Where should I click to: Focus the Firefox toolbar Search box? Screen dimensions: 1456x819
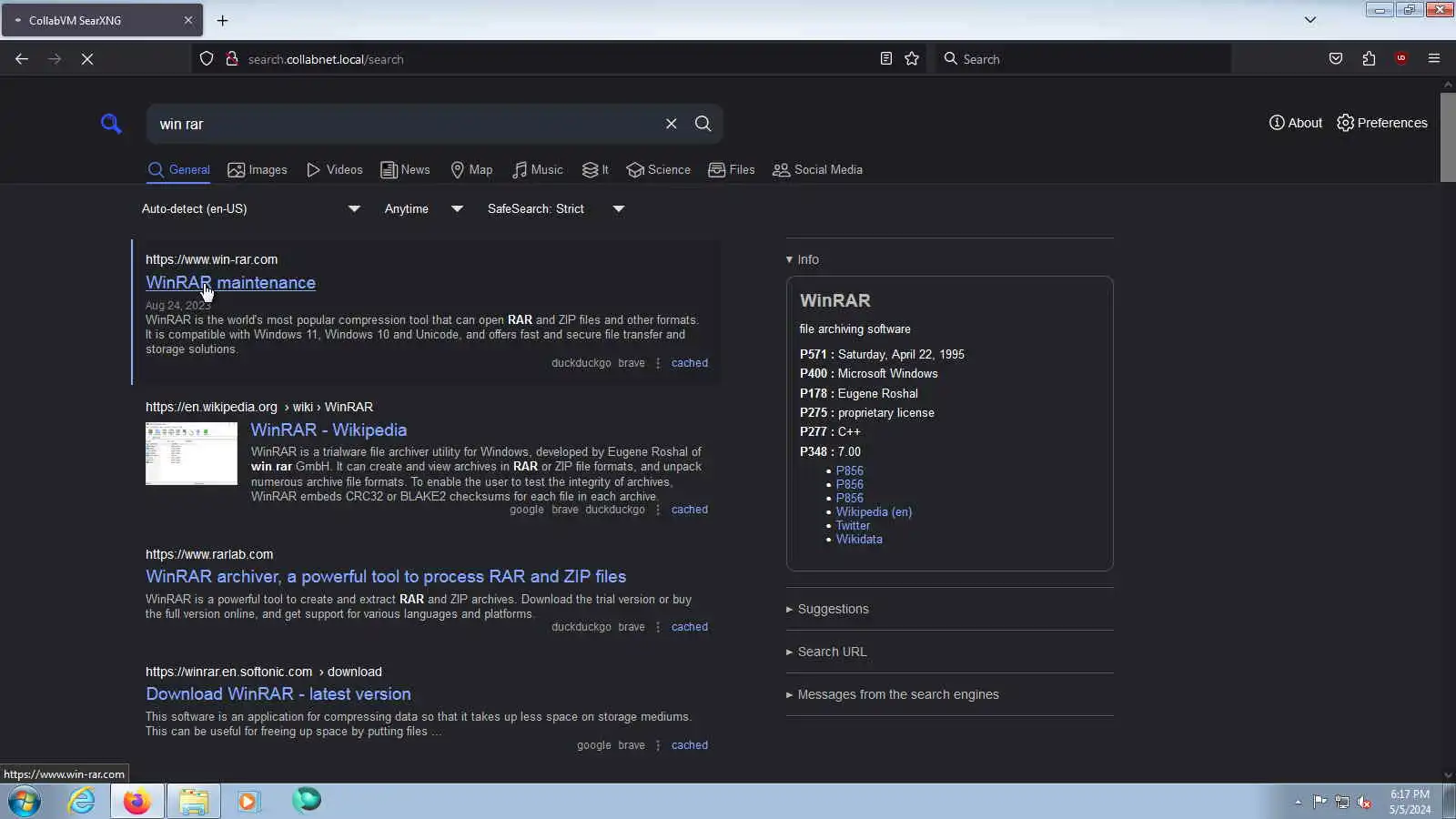pos(1083,59)
